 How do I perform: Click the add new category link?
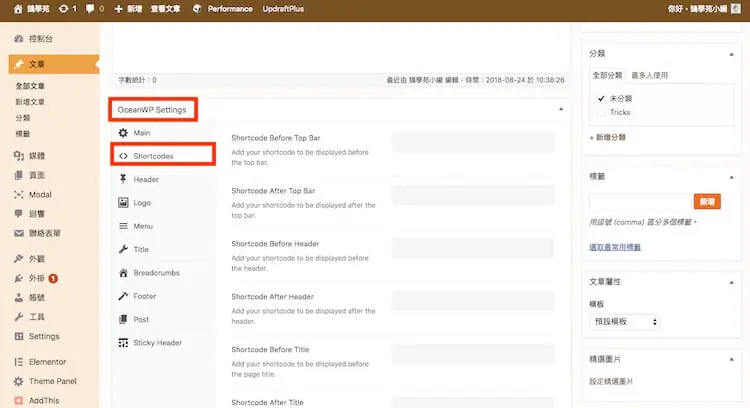pyautogui.click(x=608, y=137)
